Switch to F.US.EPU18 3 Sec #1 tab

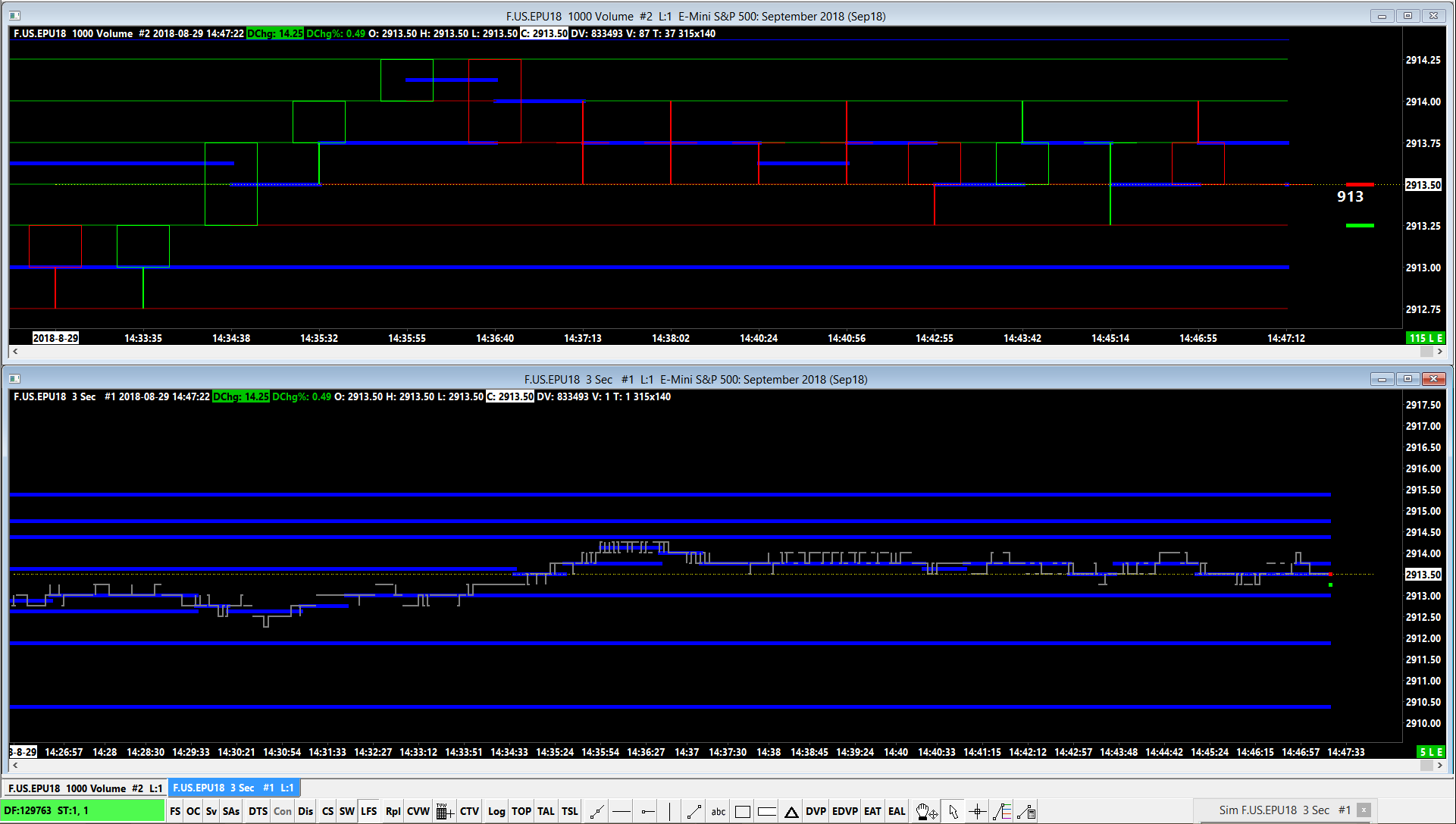[x=233, y=788]
